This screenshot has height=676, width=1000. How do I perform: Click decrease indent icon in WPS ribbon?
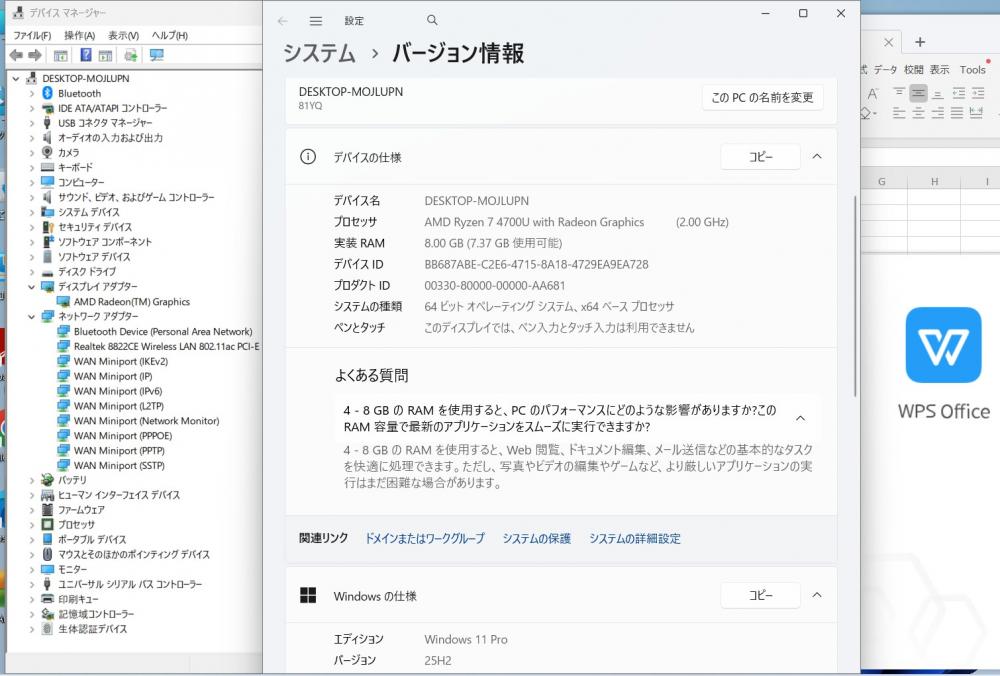coord(959,93)
